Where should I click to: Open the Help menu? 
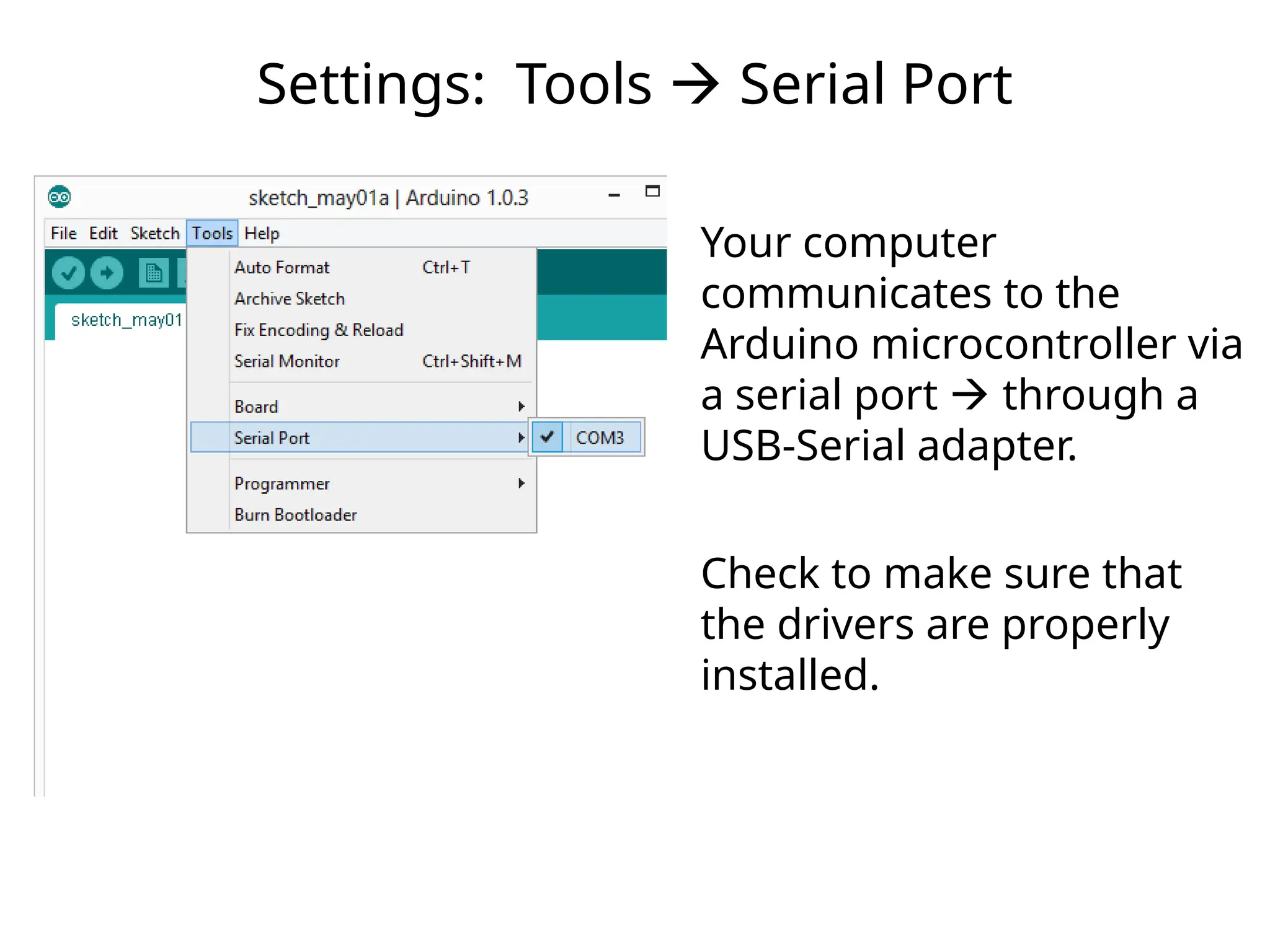coord(262,234)
